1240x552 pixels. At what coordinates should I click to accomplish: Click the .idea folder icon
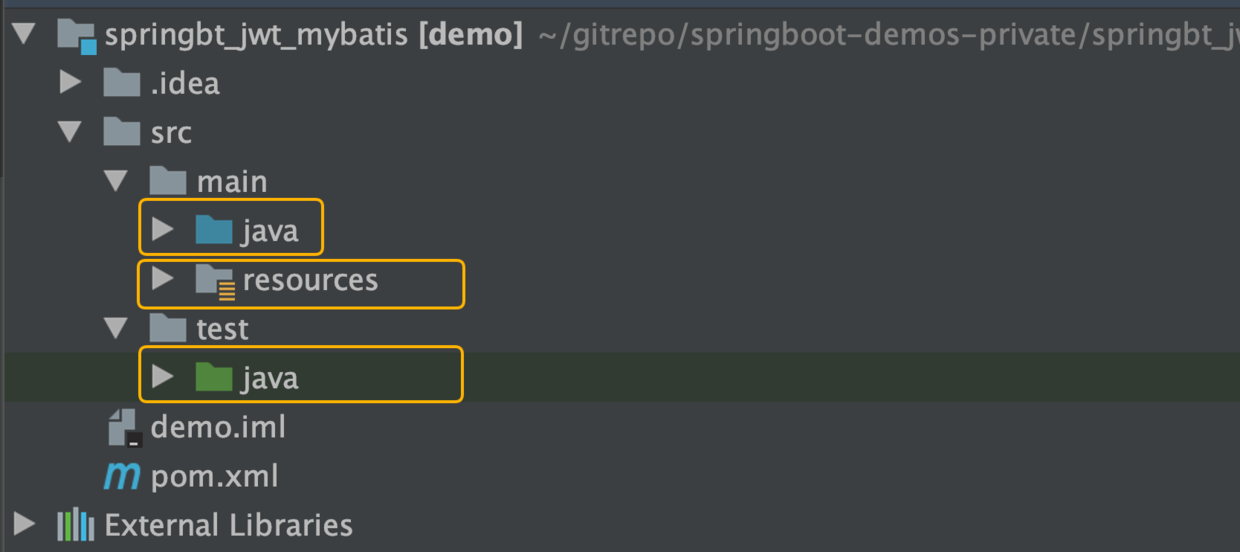coord(122,83)
